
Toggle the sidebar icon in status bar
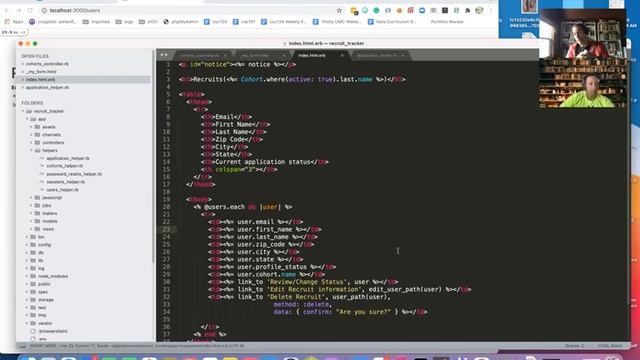[23, 346]
